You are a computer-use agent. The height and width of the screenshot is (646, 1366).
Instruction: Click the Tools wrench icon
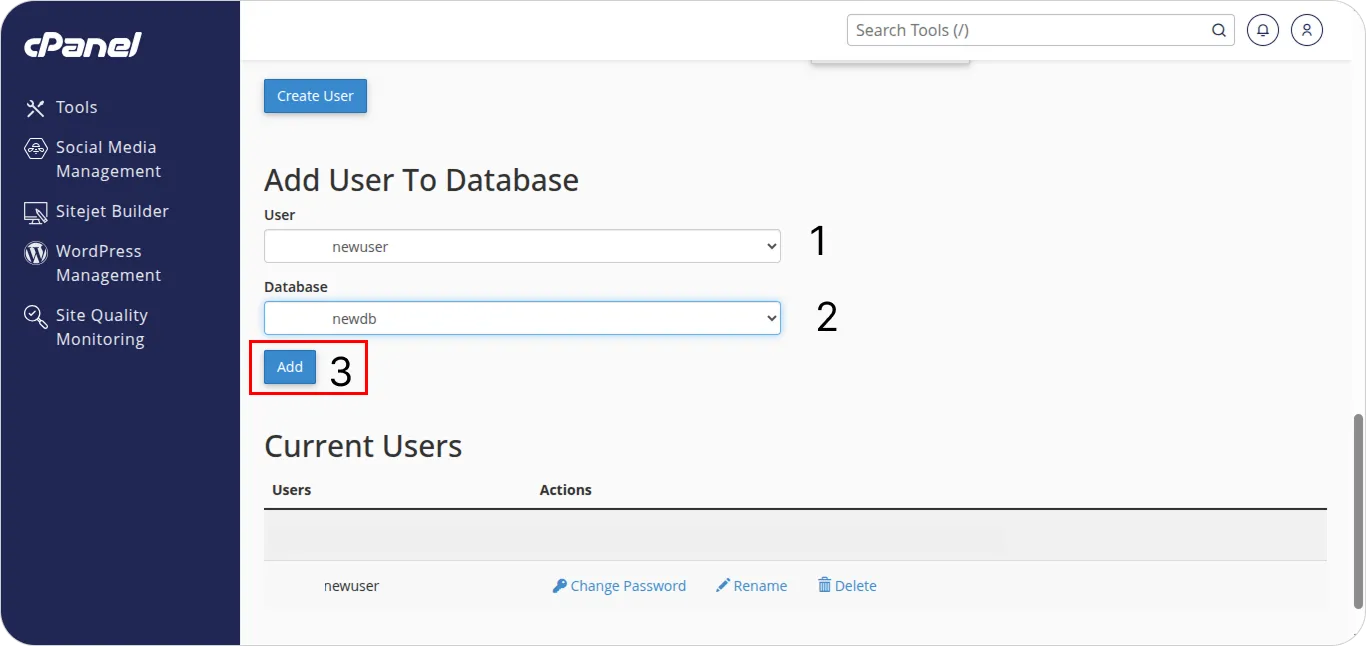click(x=36, y=108)
